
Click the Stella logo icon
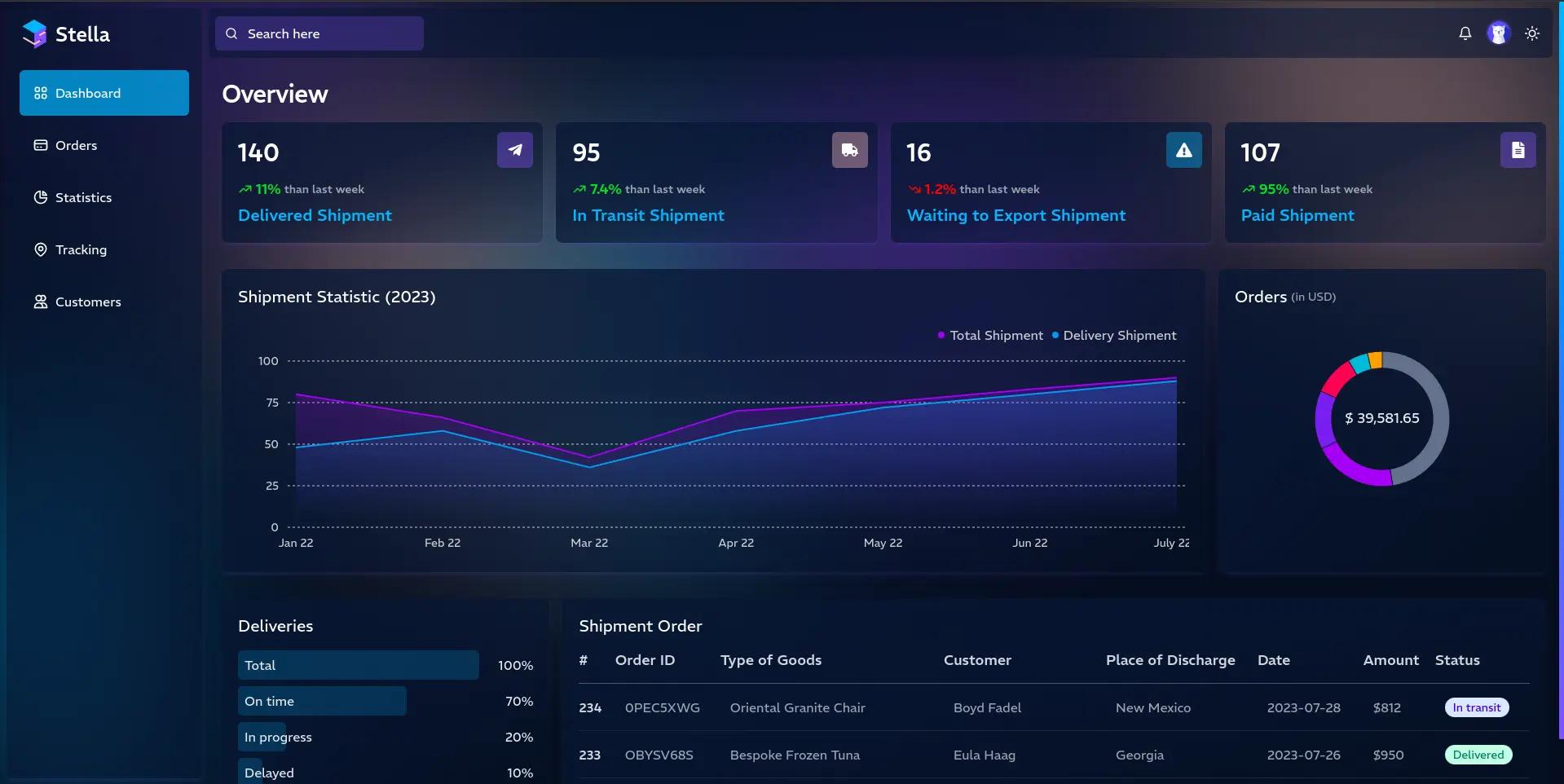34,34
